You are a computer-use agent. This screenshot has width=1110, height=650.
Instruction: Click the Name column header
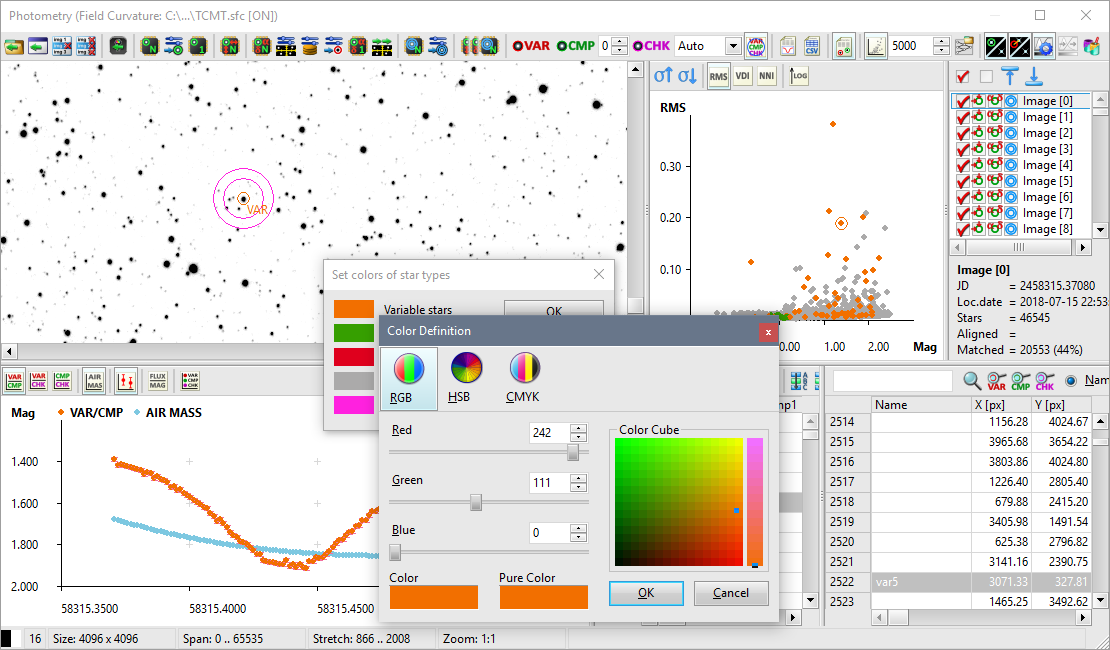click(921, 405)
